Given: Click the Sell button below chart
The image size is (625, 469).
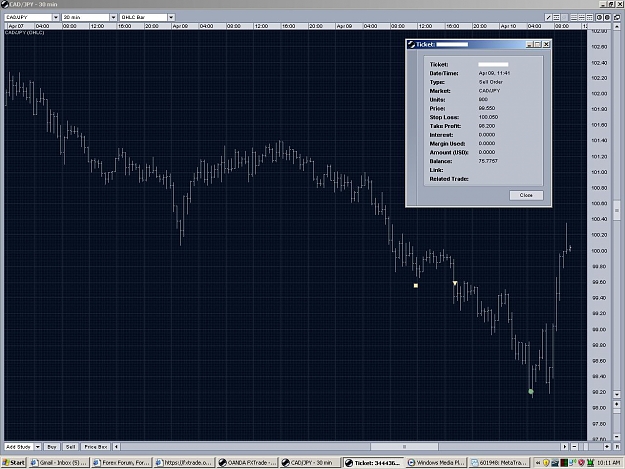Looking at the screenshot, I should pos(70,447).
